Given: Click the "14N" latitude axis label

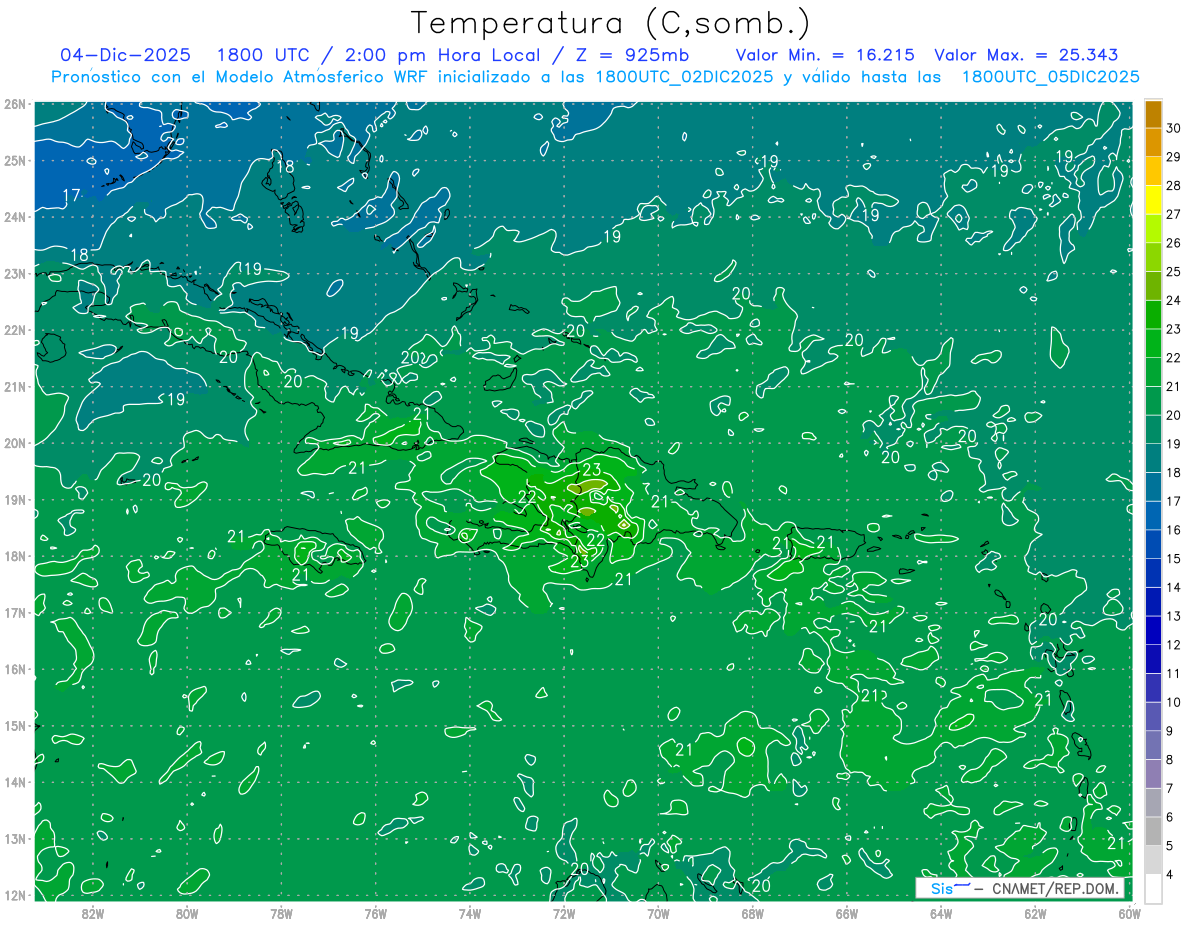Looking at the screenshot, I should (x=15, y=782).
